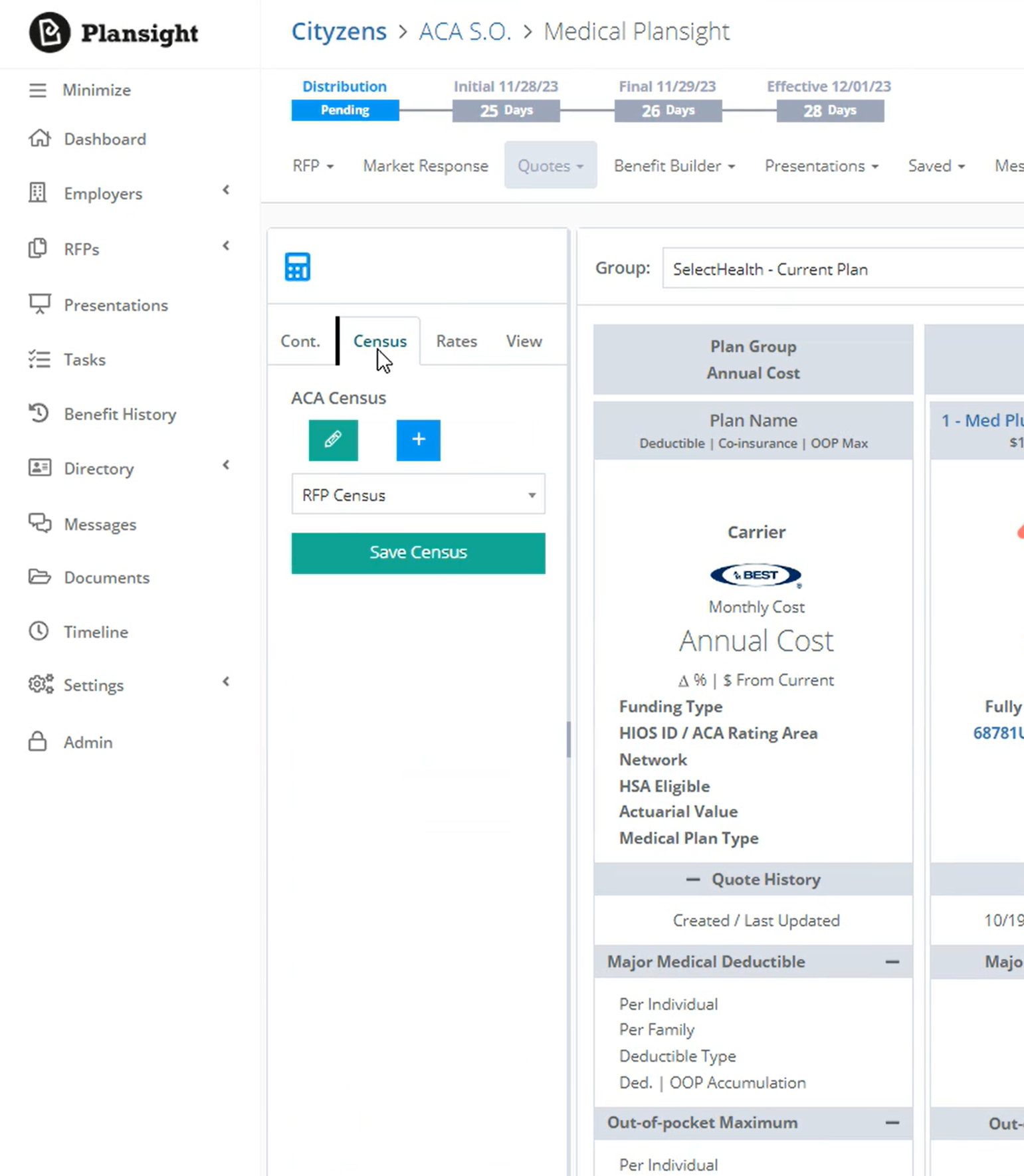Click the Cityzens breadcrumb link
The height and width of the screenshot is (1176, 1024).
click(x=339, y=31)
